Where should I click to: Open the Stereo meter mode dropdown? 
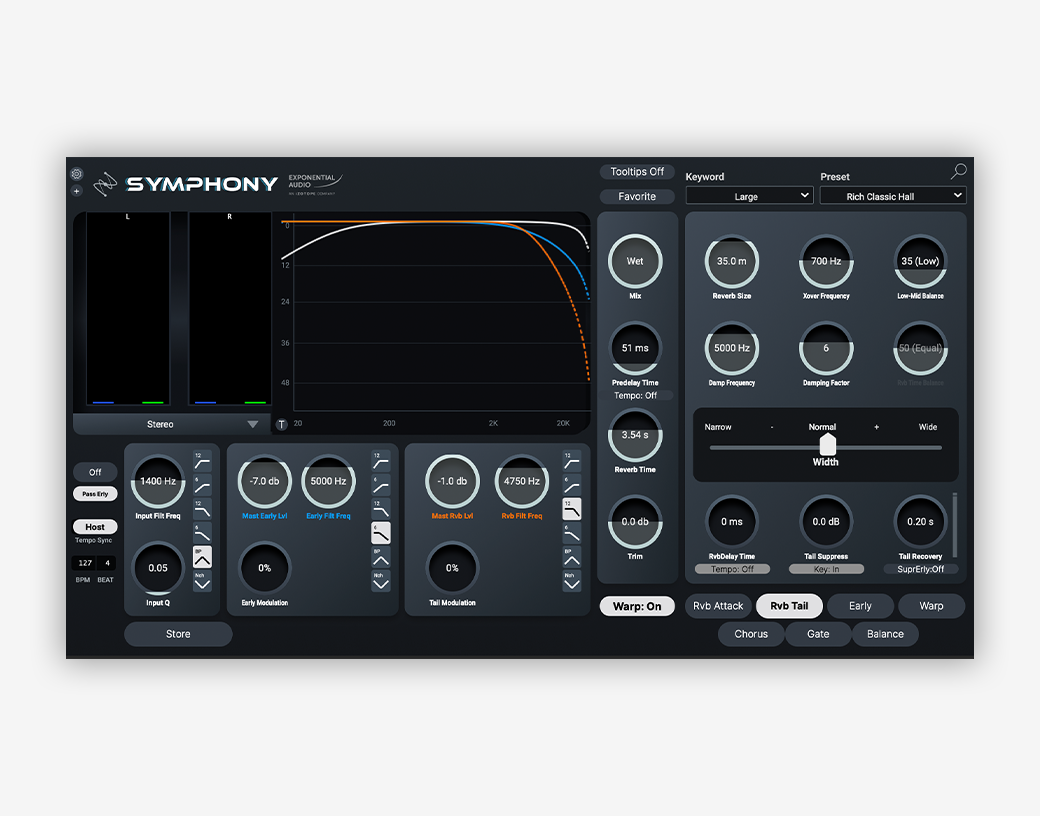coord(172,425)
